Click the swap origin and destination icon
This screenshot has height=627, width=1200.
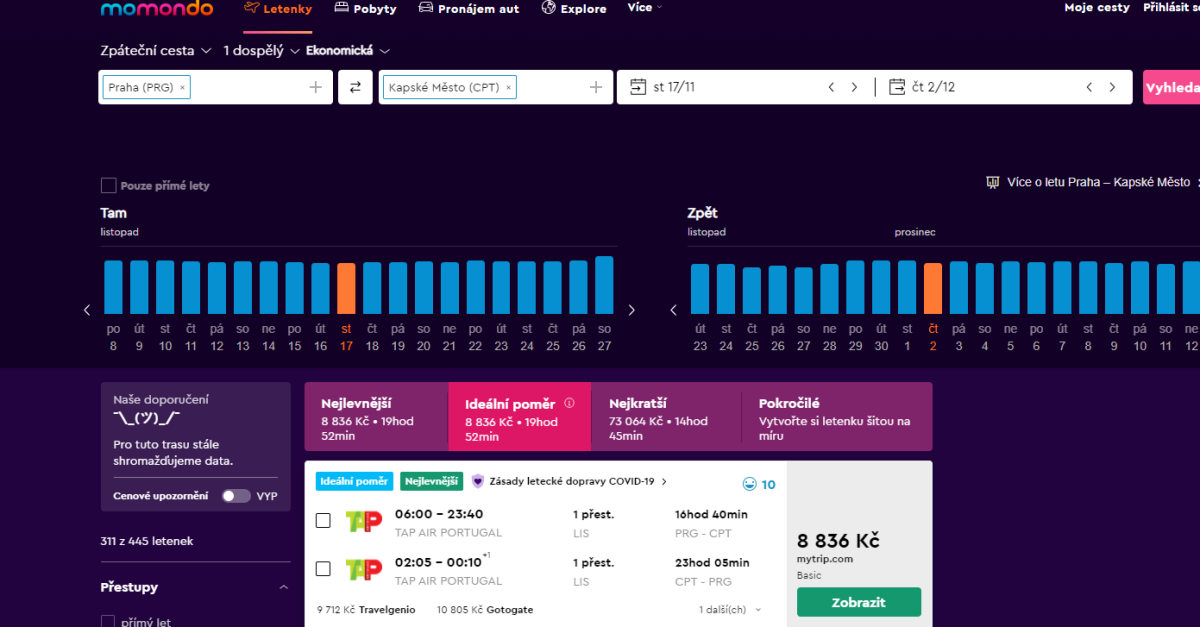tap(355, 87)
